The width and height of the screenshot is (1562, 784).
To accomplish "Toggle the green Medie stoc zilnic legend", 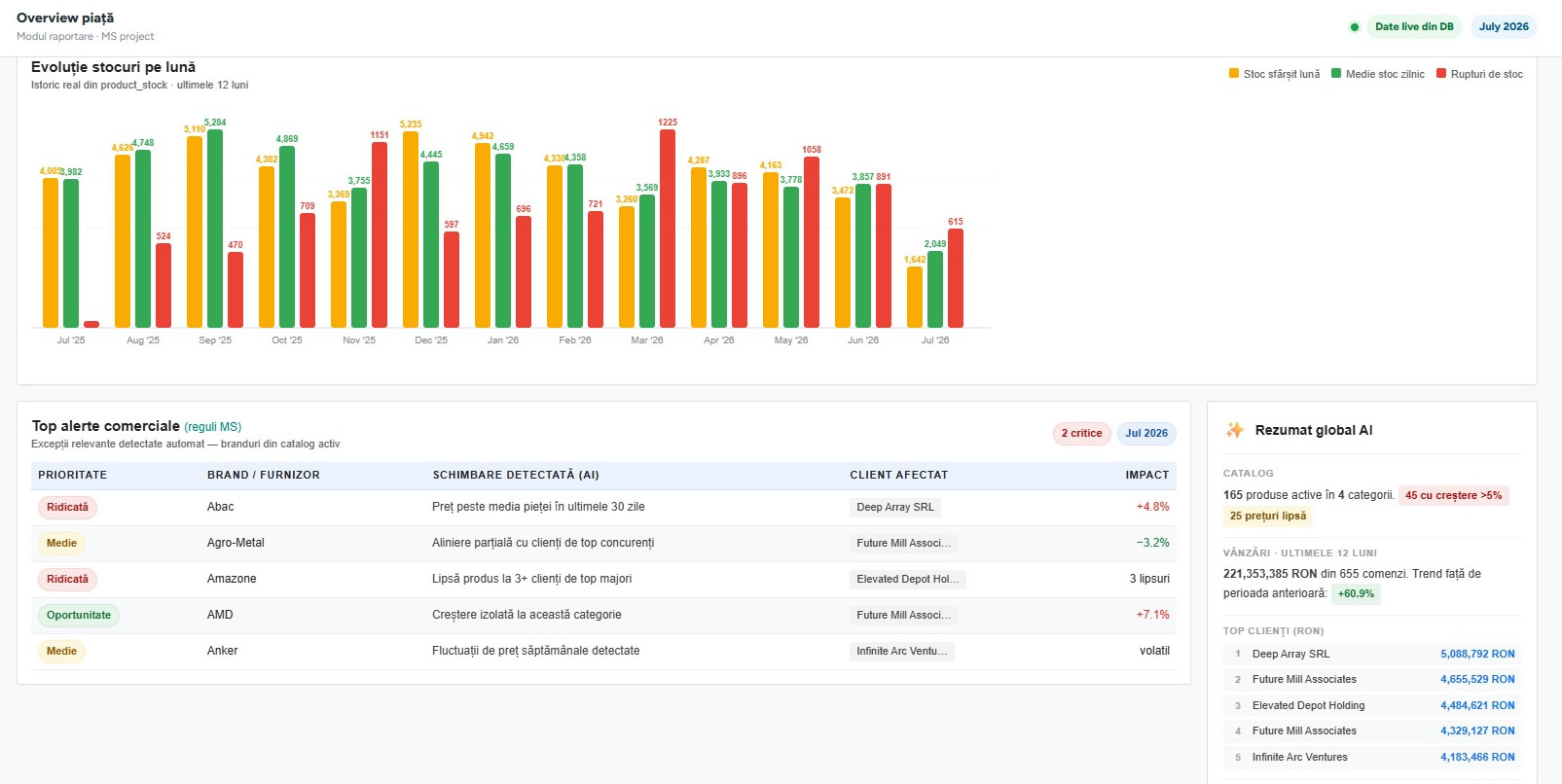I will tap(1377, 74).
